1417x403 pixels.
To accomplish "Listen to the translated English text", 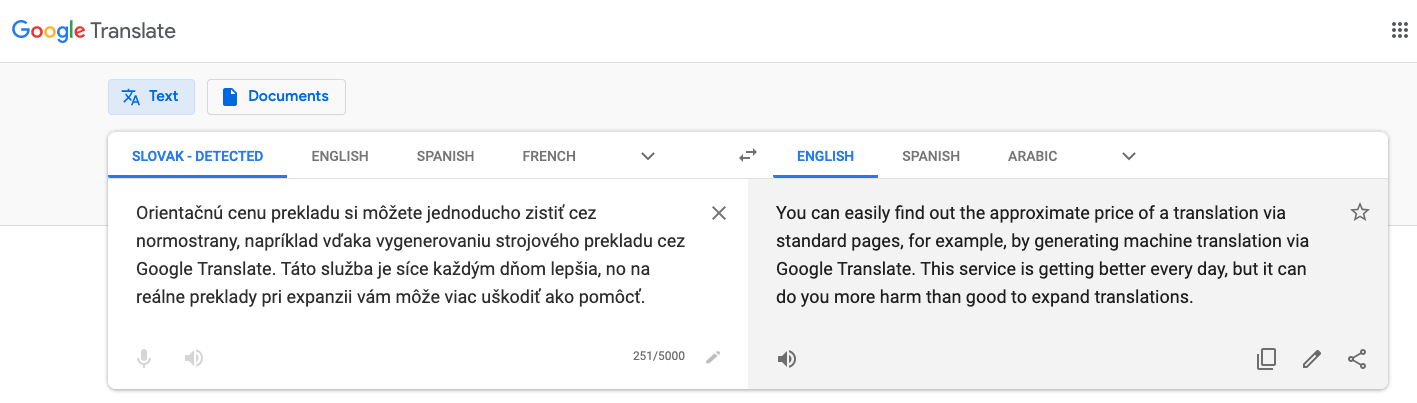I will (787, 359).
